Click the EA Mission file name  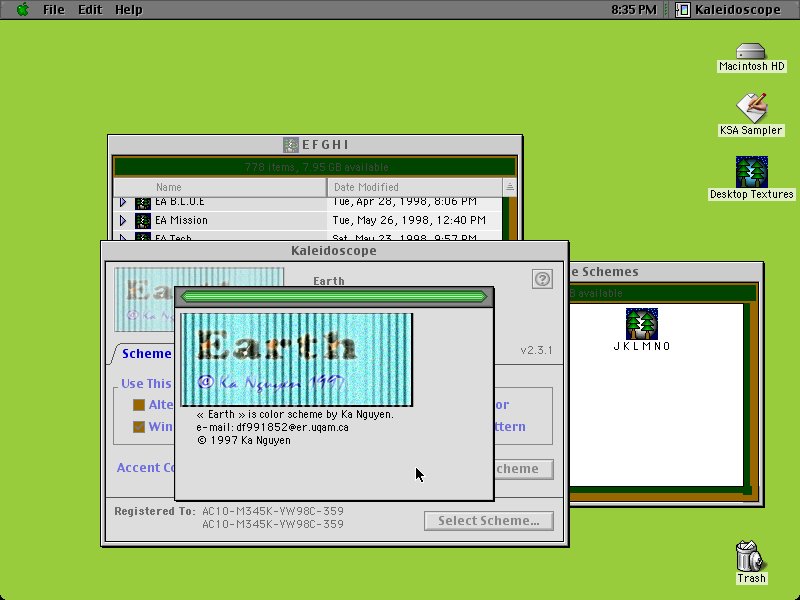[181, 220]
